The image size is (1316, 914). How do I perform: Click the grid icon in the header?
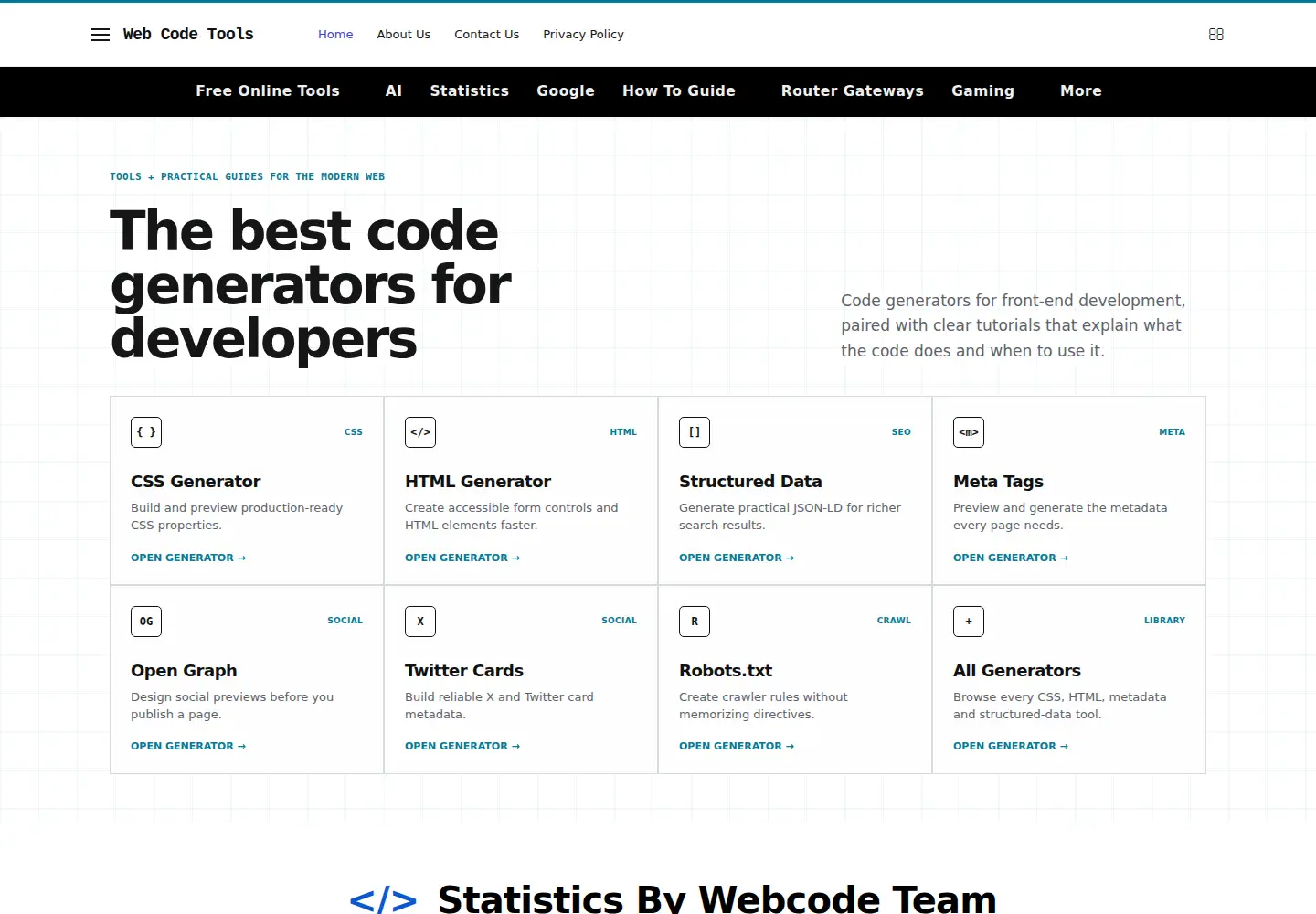[x=1215, y=35]
